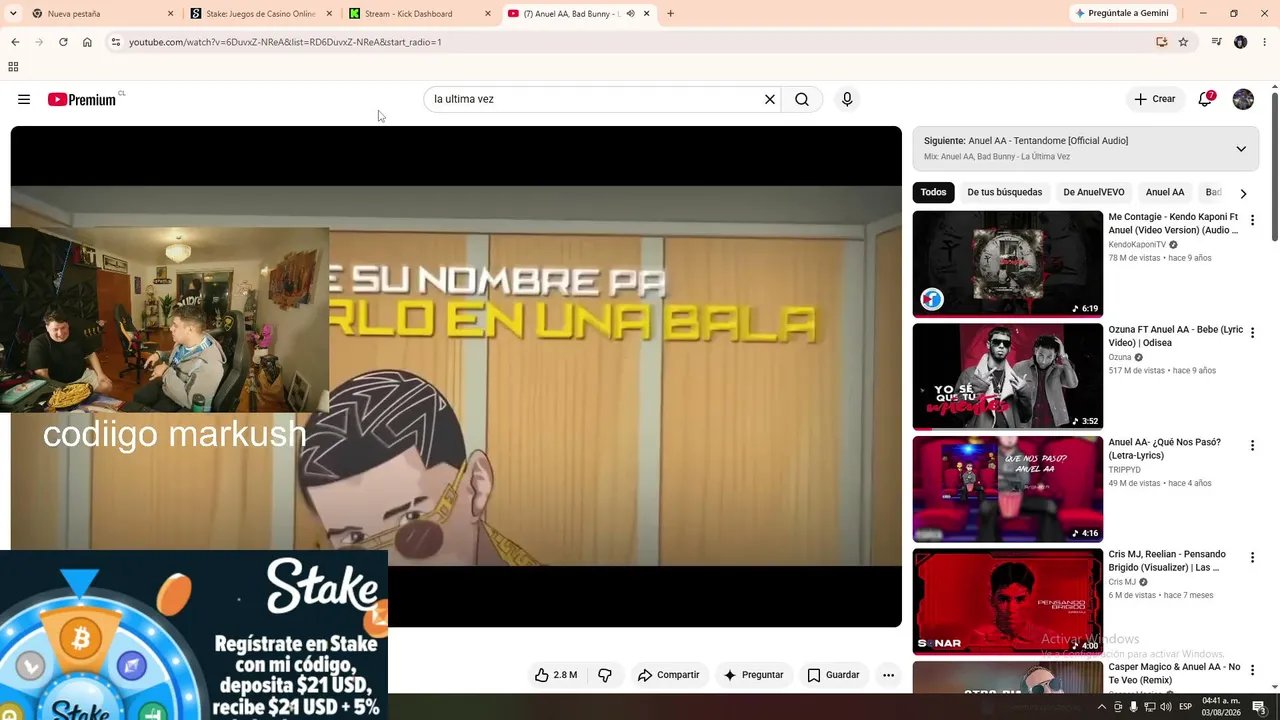Click the Preguntar button
Screen dimensions: 1280x720
point(754,675)
